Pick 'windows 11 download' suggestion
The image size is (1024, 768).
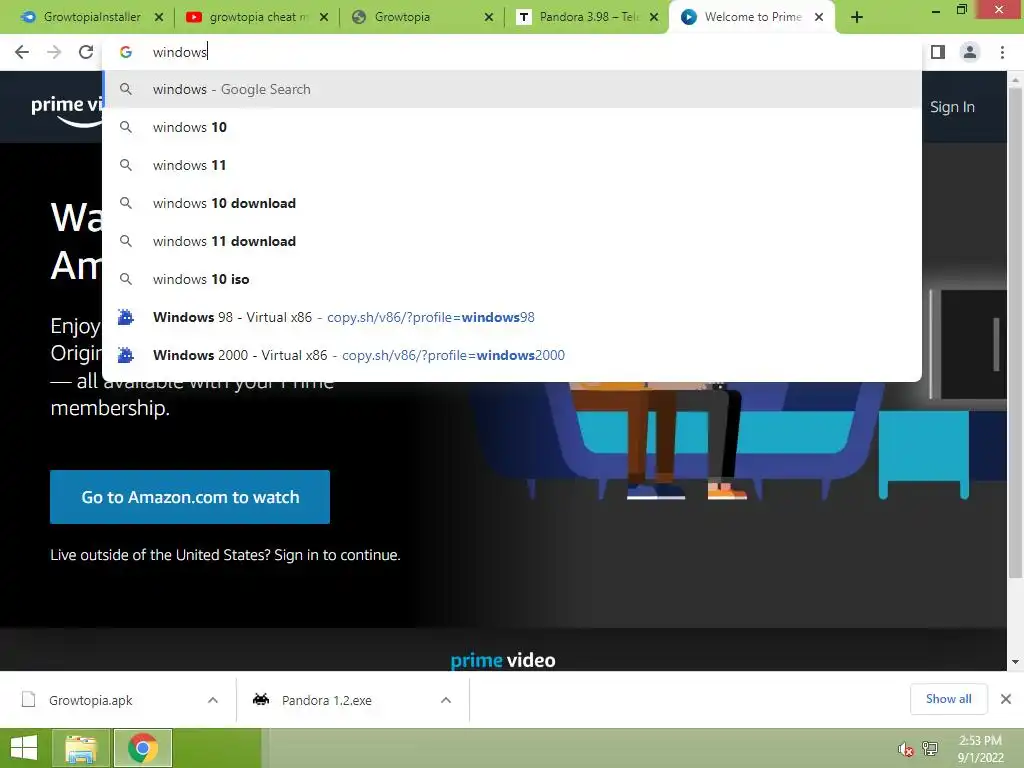coord(512,241)
